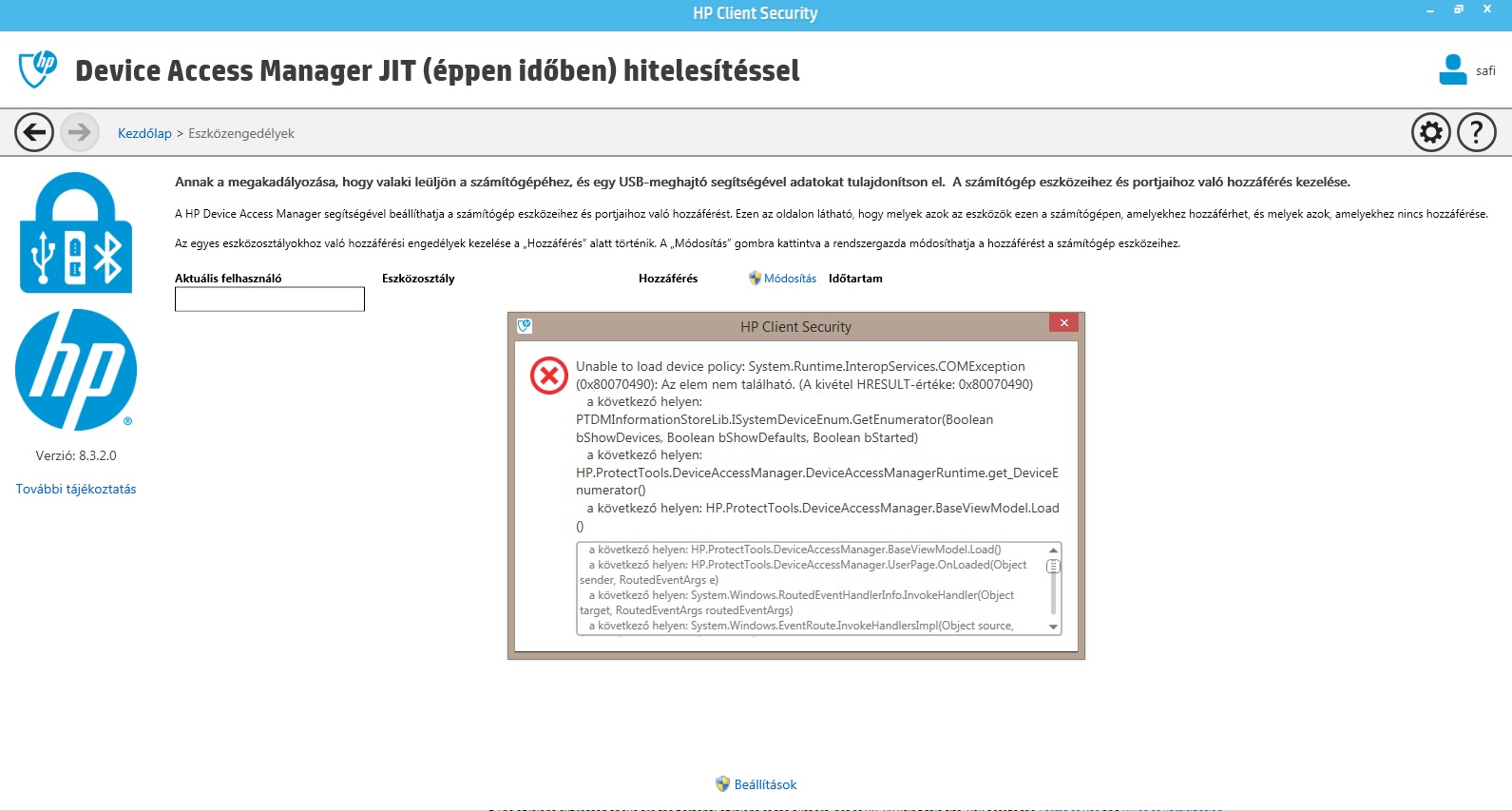
Task: Click the shield icon in the dialog title bar
Action: click(525, 326)
